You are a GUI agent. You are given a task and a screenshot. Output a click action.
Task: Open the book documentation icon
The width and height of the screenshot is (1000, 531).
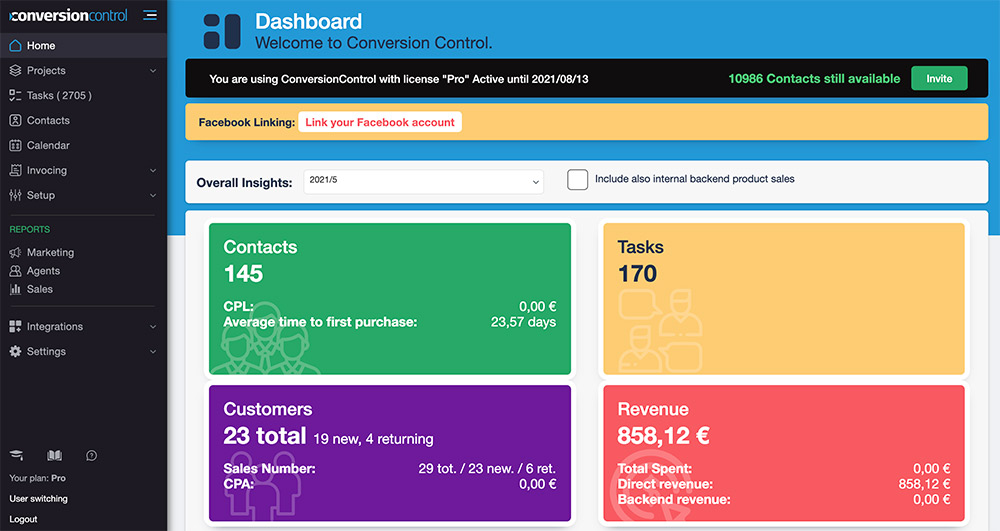click(55, 455)
